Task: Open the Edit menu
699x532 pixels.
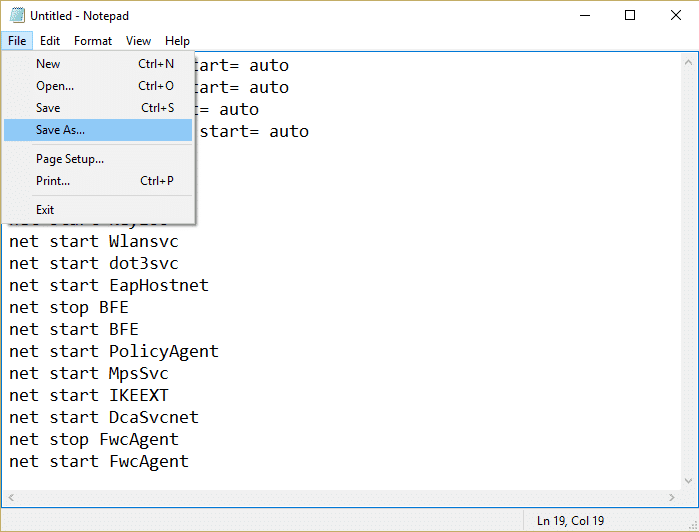Action: (x=50, y=41)
